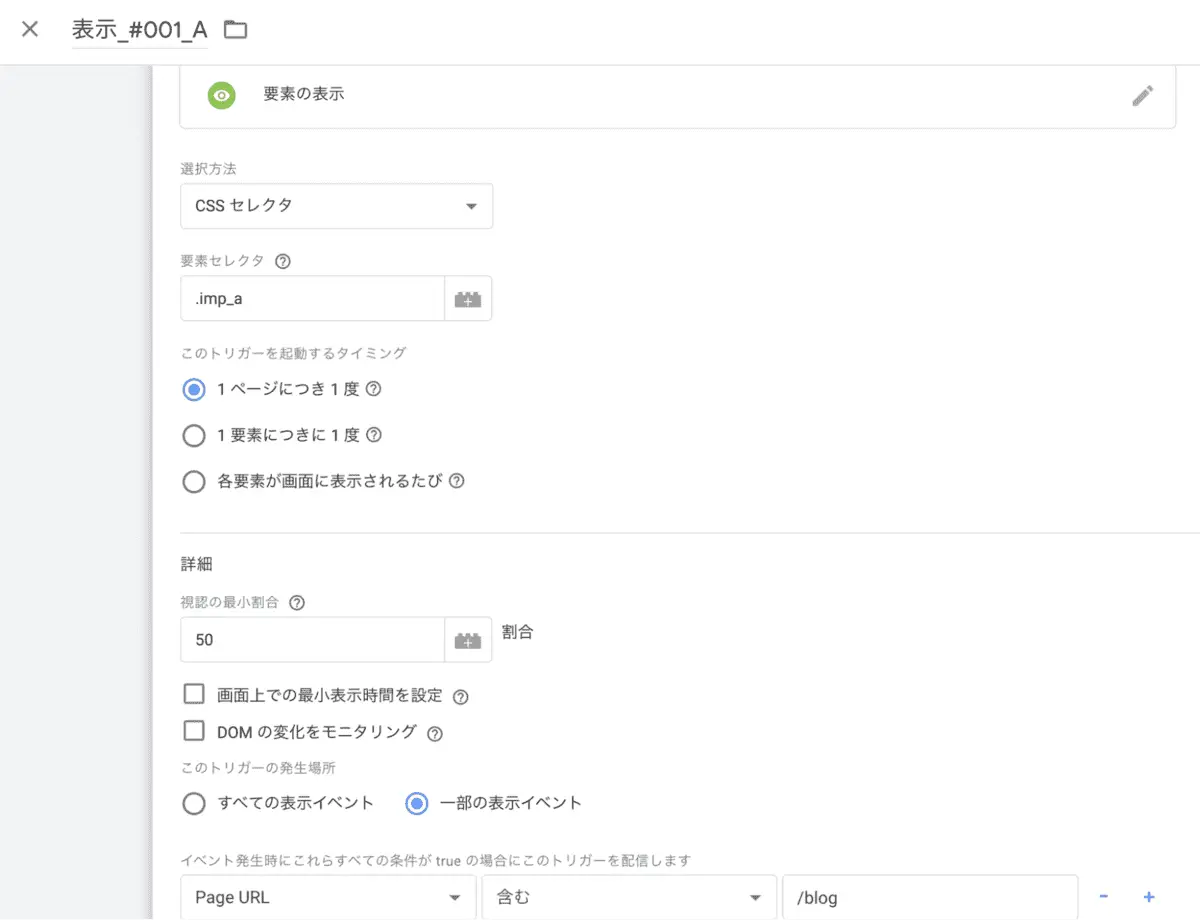The width and height of the screenshot is (1200, 920).
Task: Check DOM の変化をモニタリング checkbox
Action: (194, 732)
